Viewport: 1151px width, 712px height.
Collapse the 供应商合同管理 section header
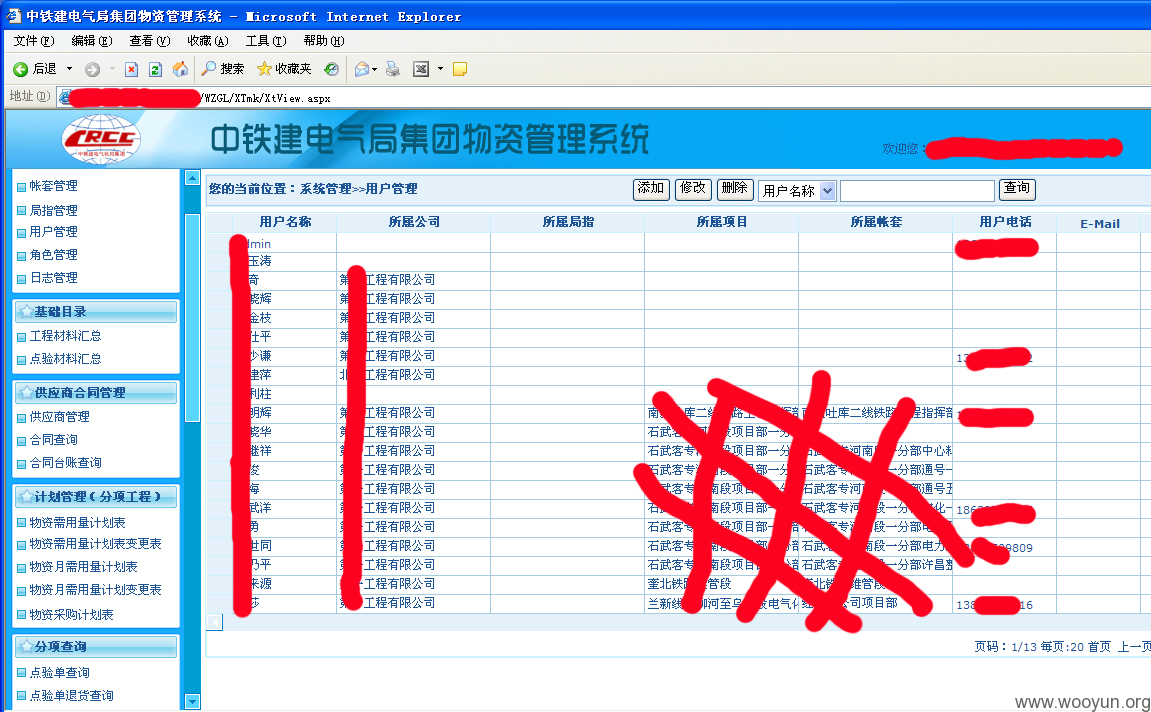point(95,393)
